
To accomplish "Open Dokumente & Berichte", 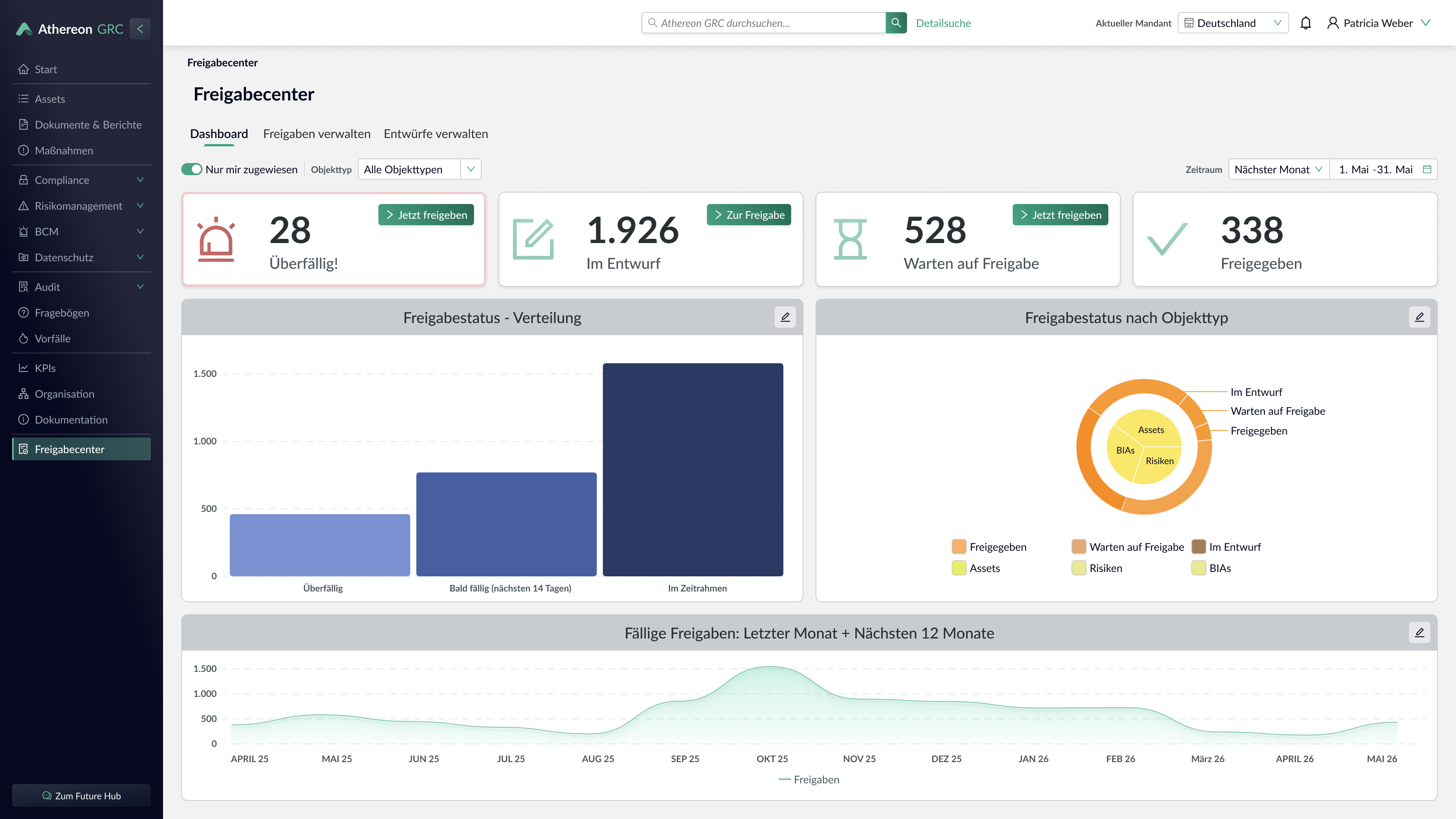I will tap(88, 124).
